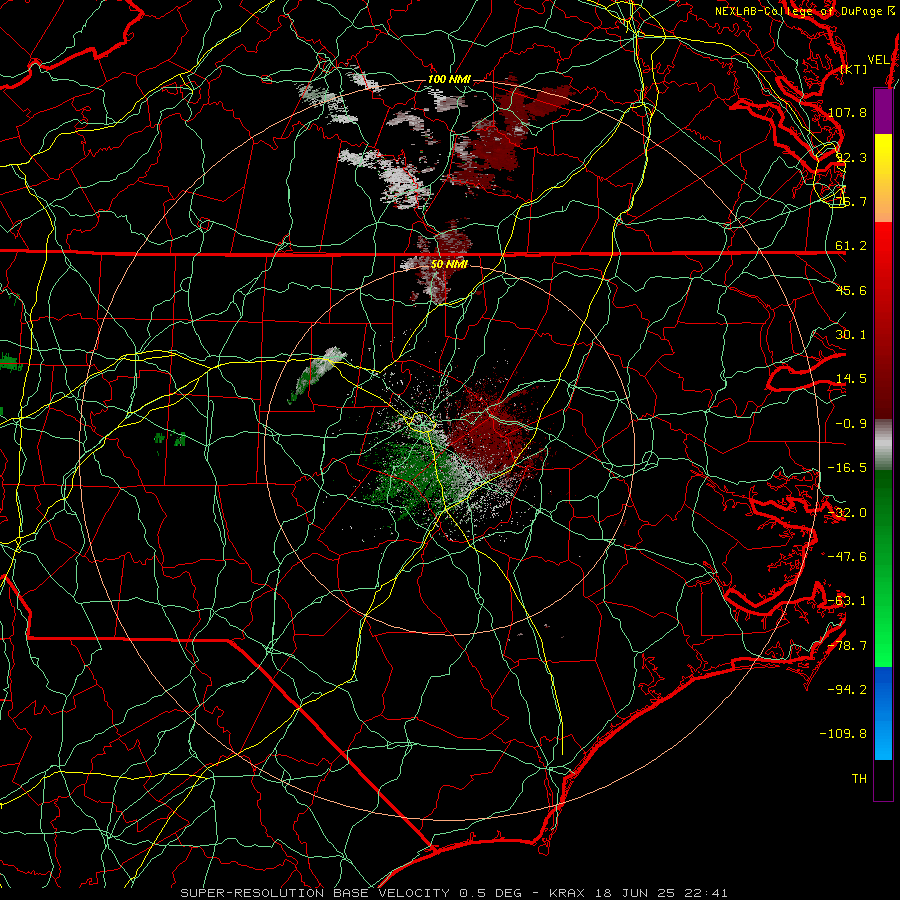Click the -63.1 legend value
This screenshot has height=900, width=900.
[847, 601]
